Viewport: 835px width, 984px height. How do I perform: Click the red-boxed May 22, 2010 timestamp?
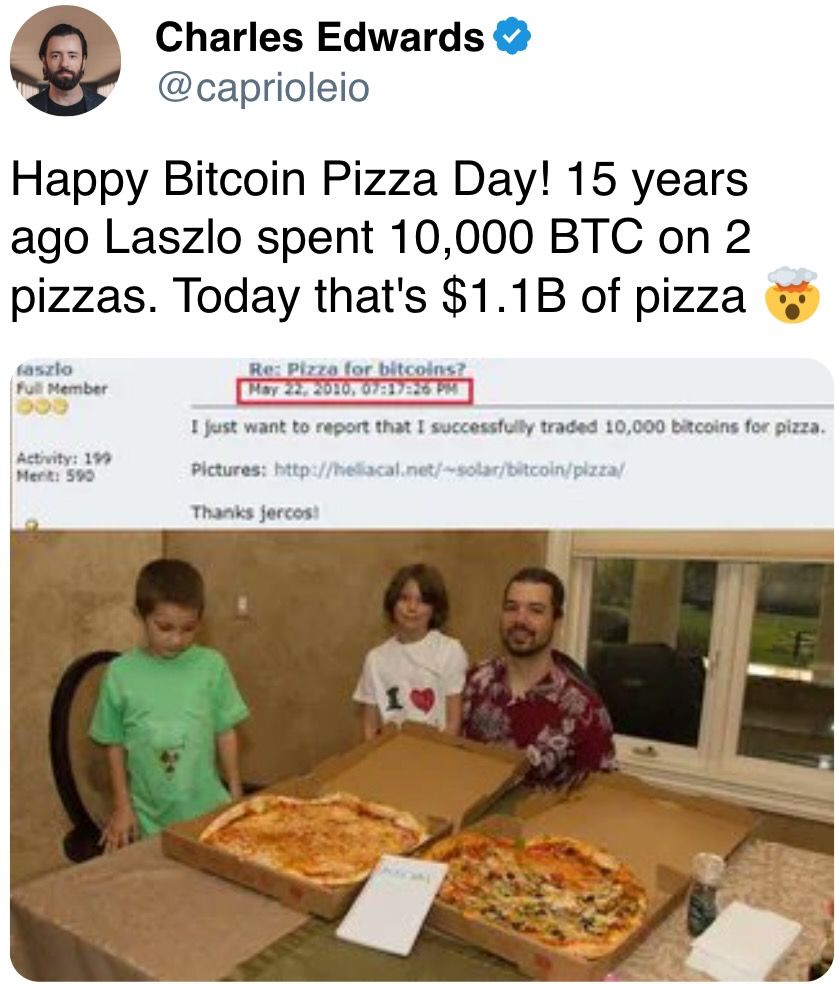pyautogui.click(x=354, y=390)
